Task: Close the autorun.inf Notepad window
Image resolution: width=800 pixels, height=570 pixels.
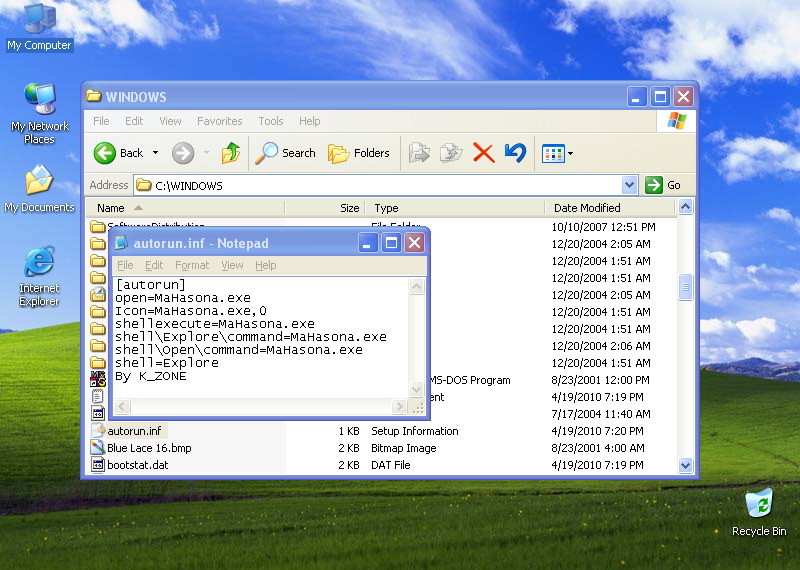Action: pos(414,243)
